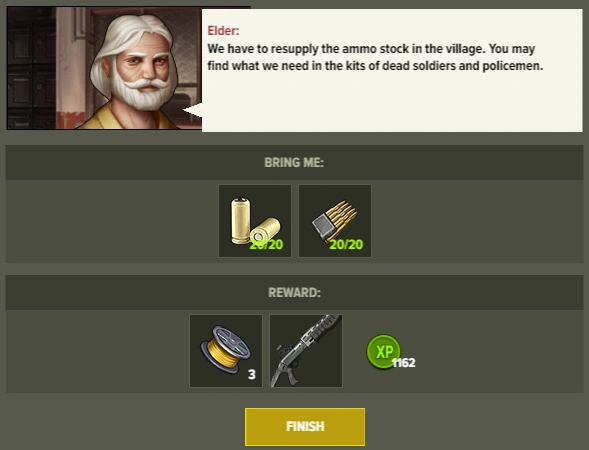The image size is (589, 450).
Task: Click the 20/20 counter on pistol bullets
Action: pos(266,245)
